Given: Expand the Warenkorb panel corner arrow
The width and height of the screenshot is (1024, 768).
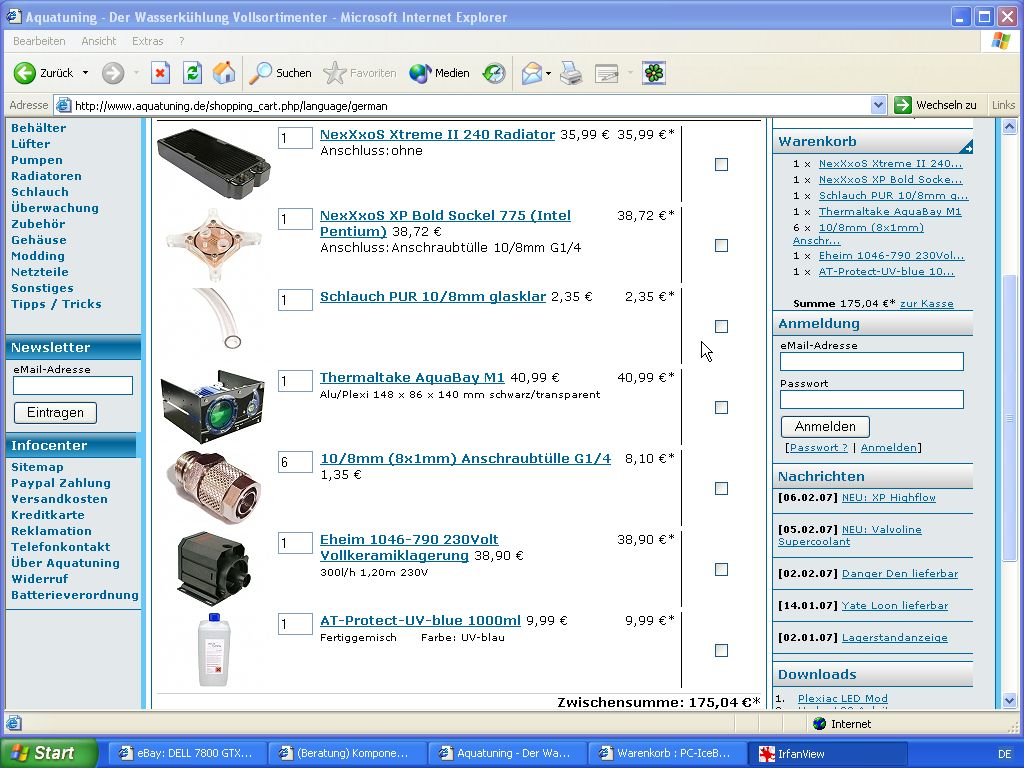Looking at the screenshot, I should [x=967, y=147].
